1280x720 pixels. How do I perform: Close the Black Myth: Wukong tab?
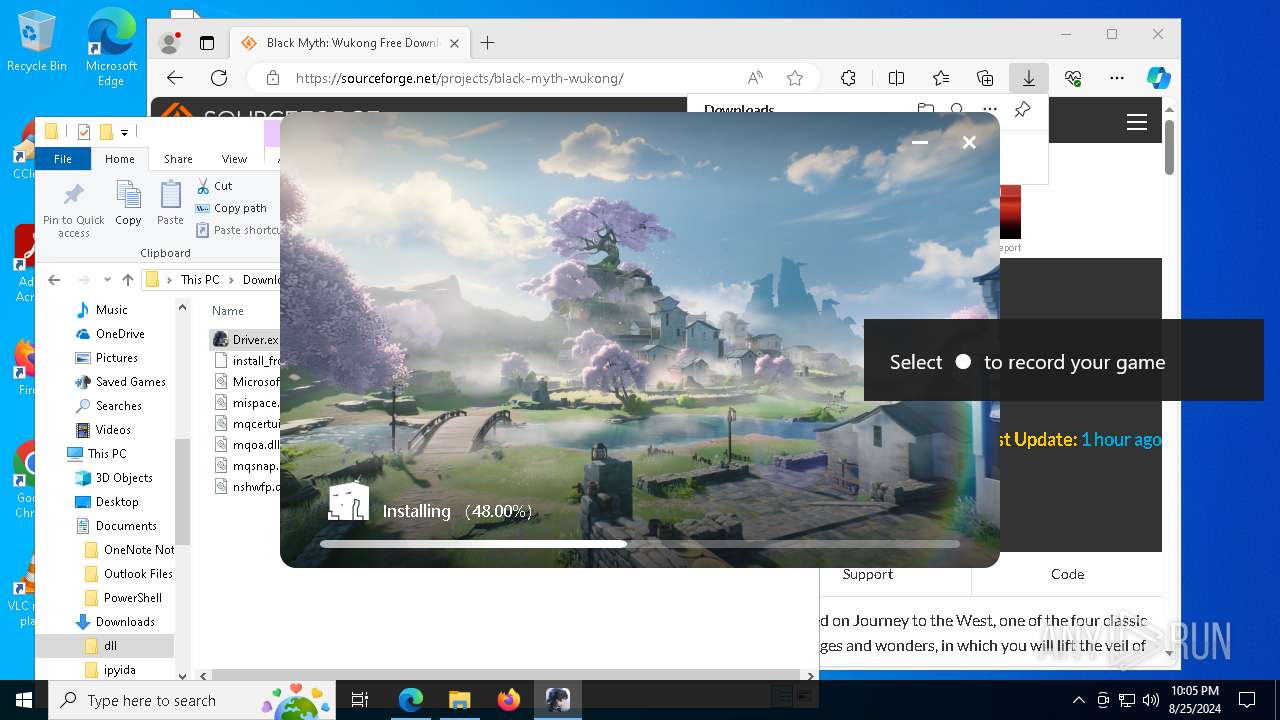[455, 43]
